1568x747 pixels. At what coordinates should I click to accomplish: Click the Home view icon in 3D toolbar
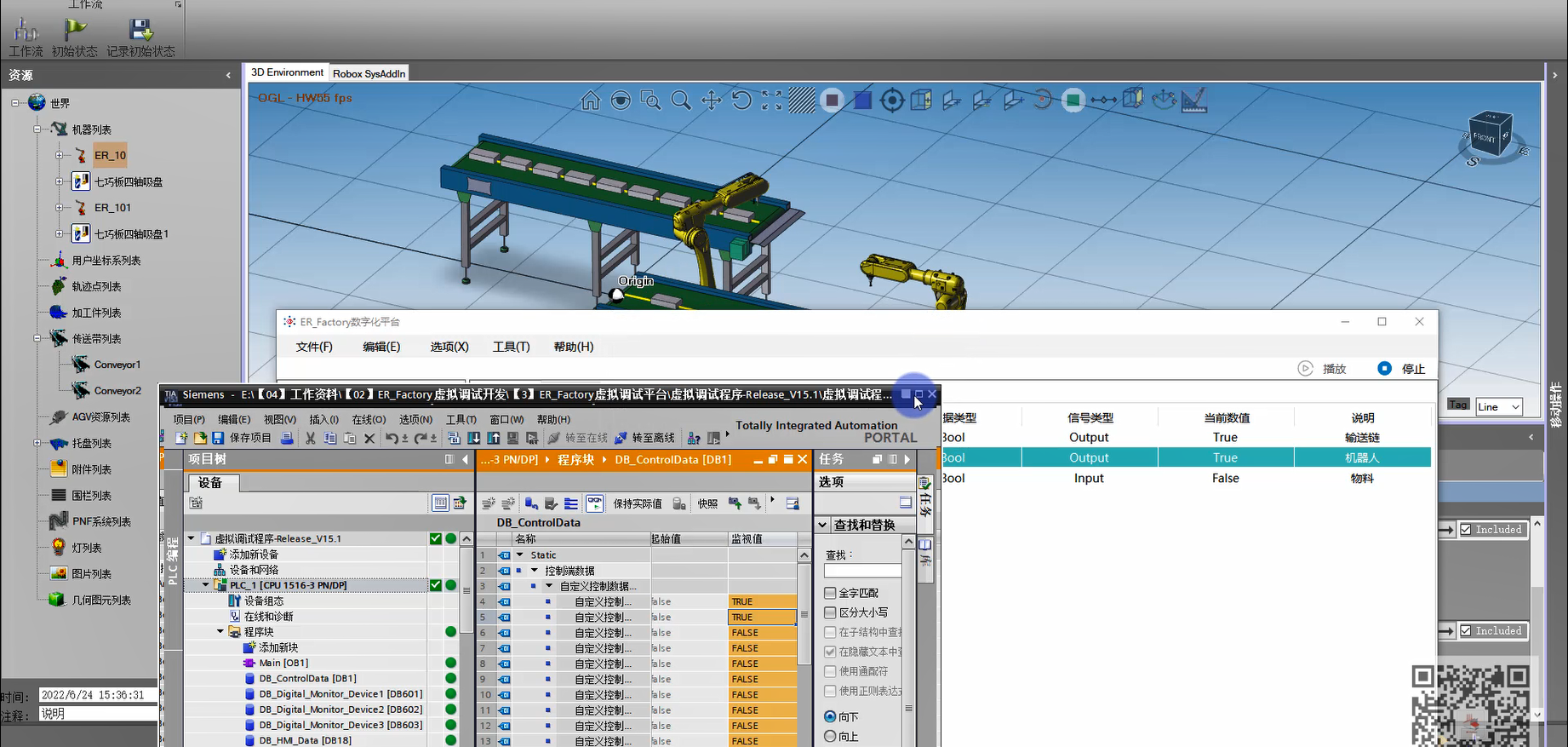coord(590,101)
